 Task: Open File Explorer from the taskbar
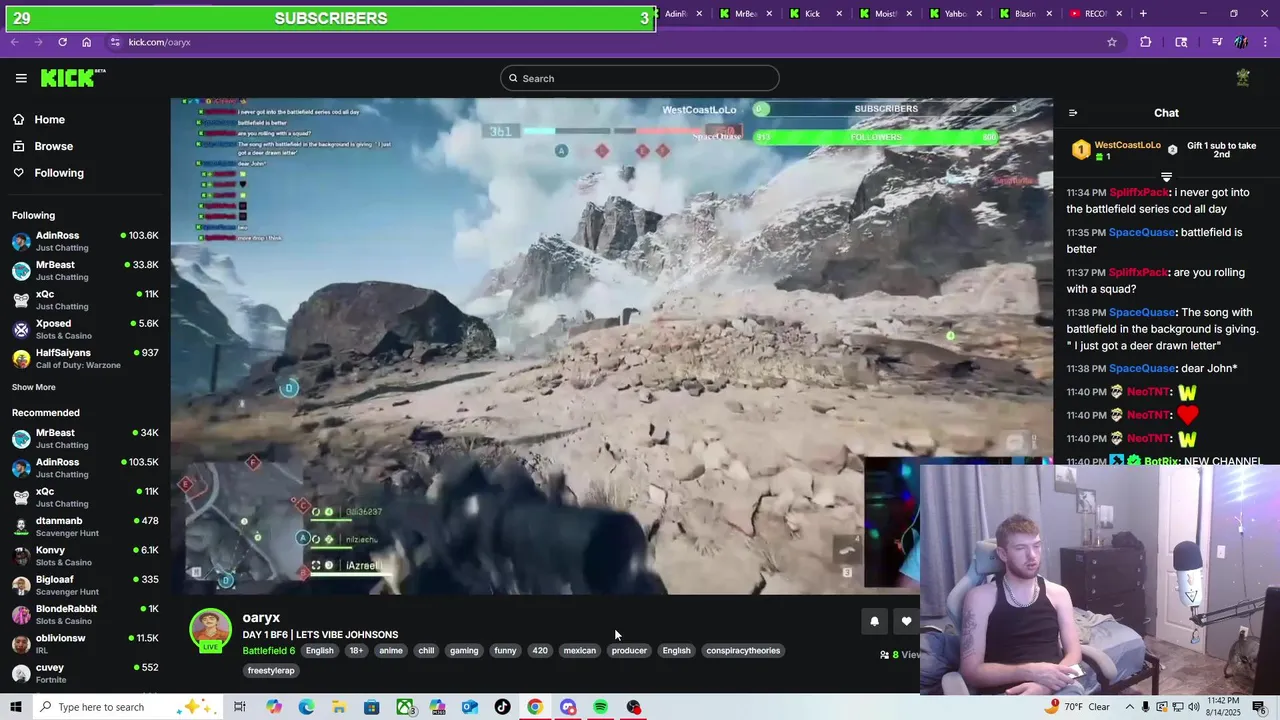point(339,707)
